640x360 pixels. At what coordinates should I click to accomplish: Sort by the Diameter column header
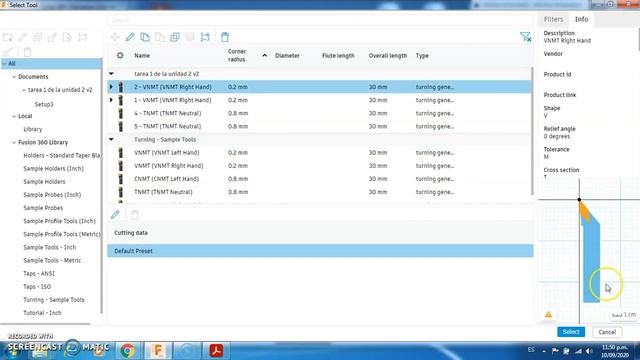click(x=287, y=56)
